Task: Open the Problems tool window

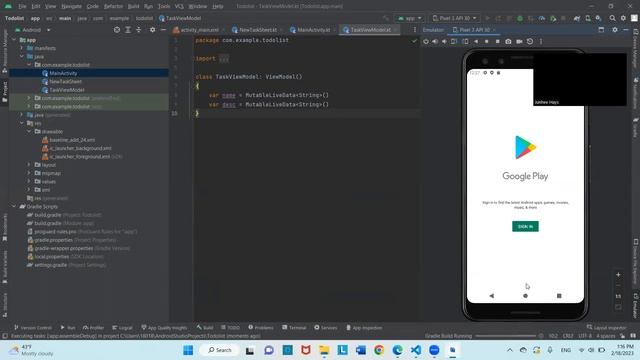Action: point(261,328)
